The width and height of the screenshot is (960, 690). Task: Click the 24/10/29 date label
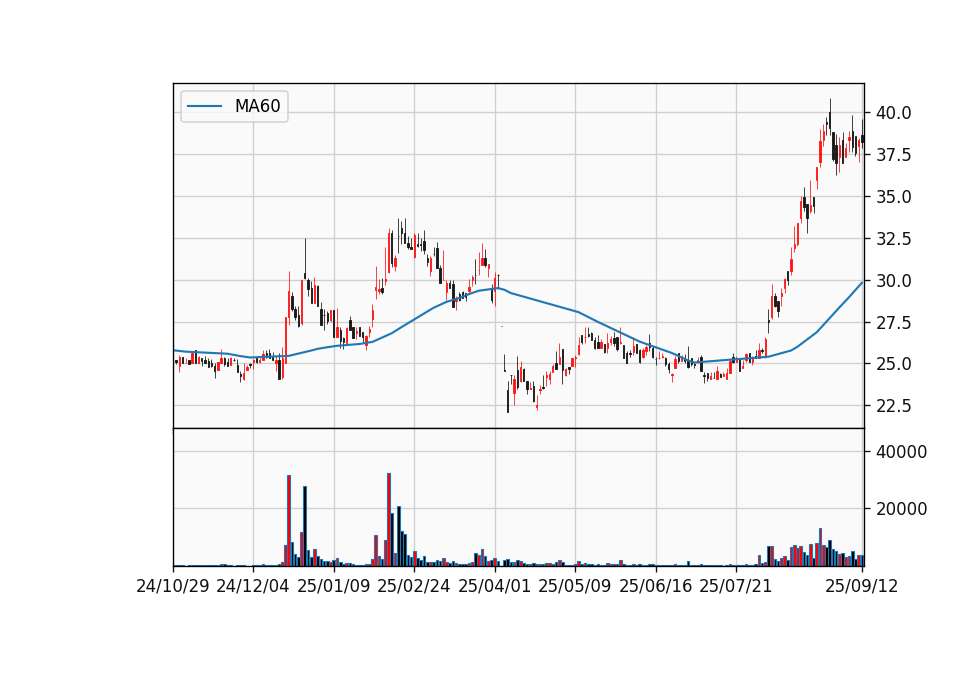[x=173, y=586]
